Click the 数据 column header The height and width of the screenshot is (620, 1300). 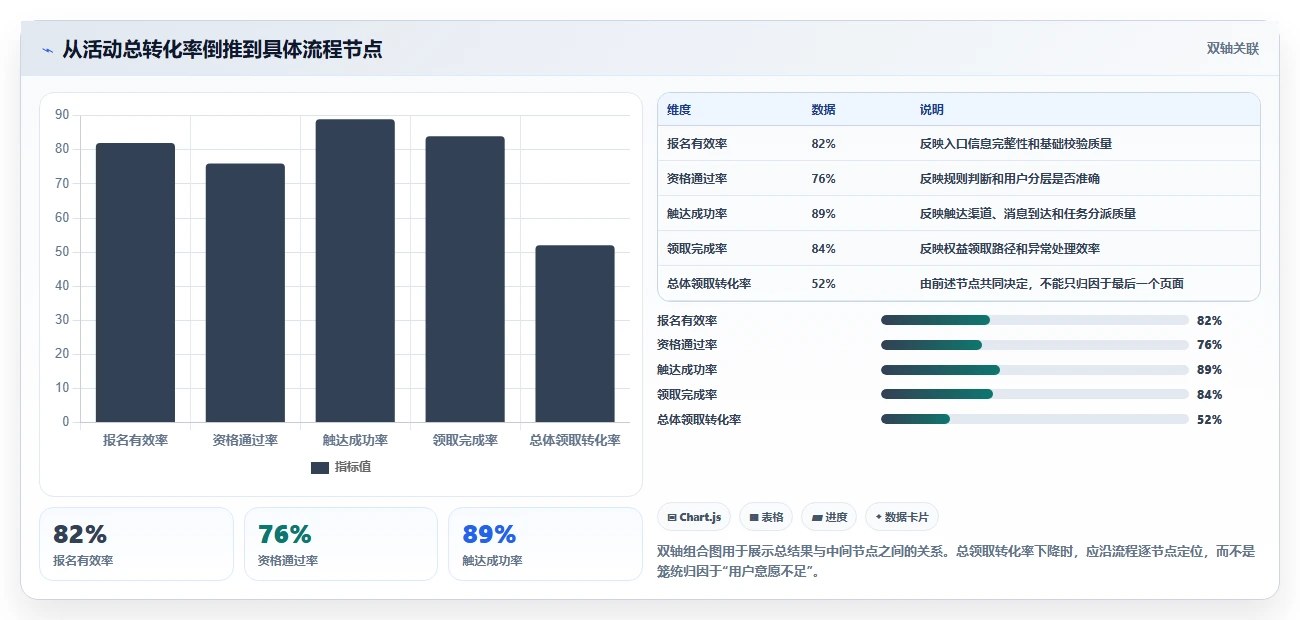(823, 110)
